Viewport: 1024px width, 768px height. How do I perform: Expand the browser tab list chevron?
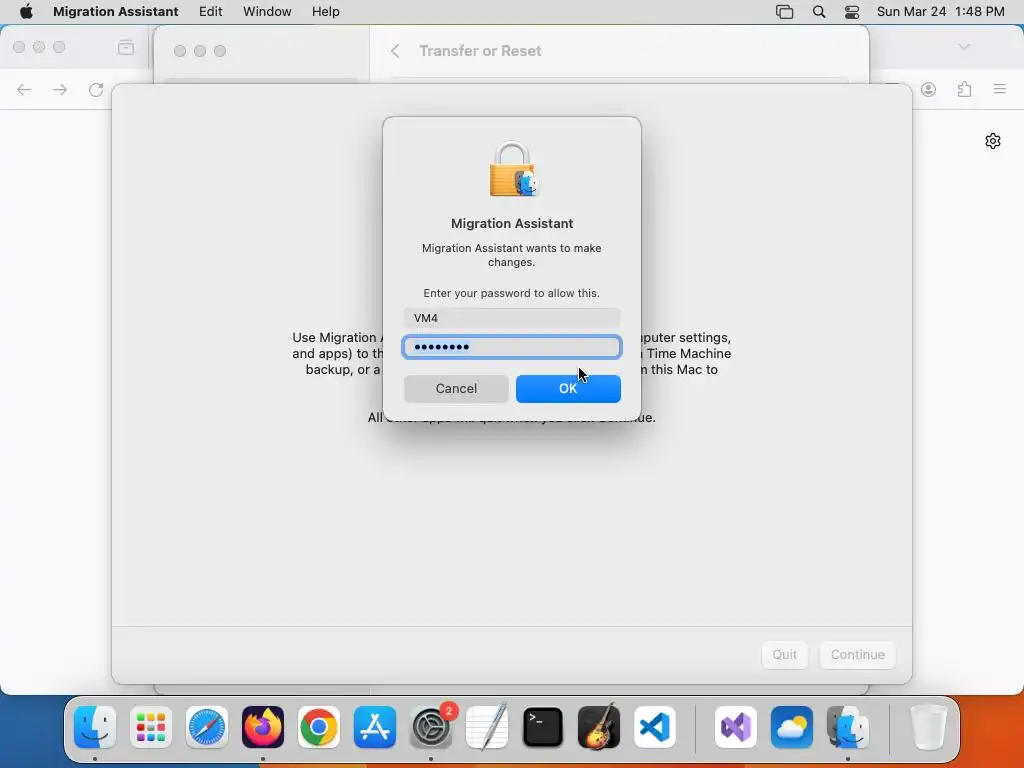click(x=964, y=47)
